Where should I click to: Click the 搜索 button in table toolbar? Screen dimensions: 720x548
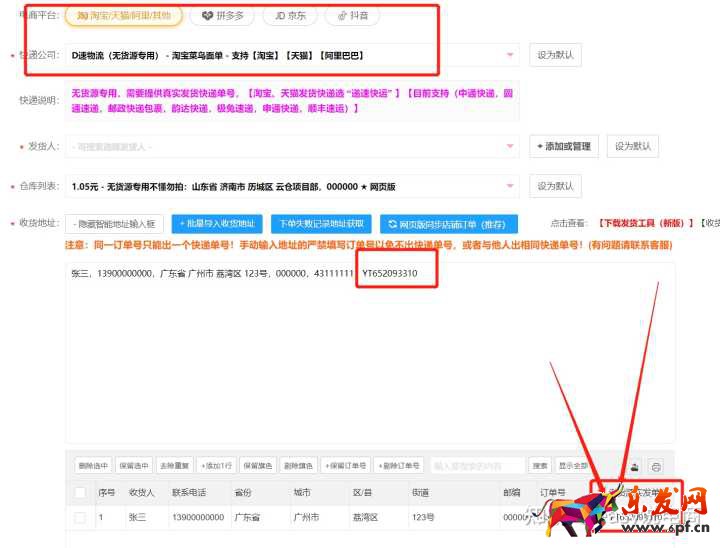pos(540,466)
